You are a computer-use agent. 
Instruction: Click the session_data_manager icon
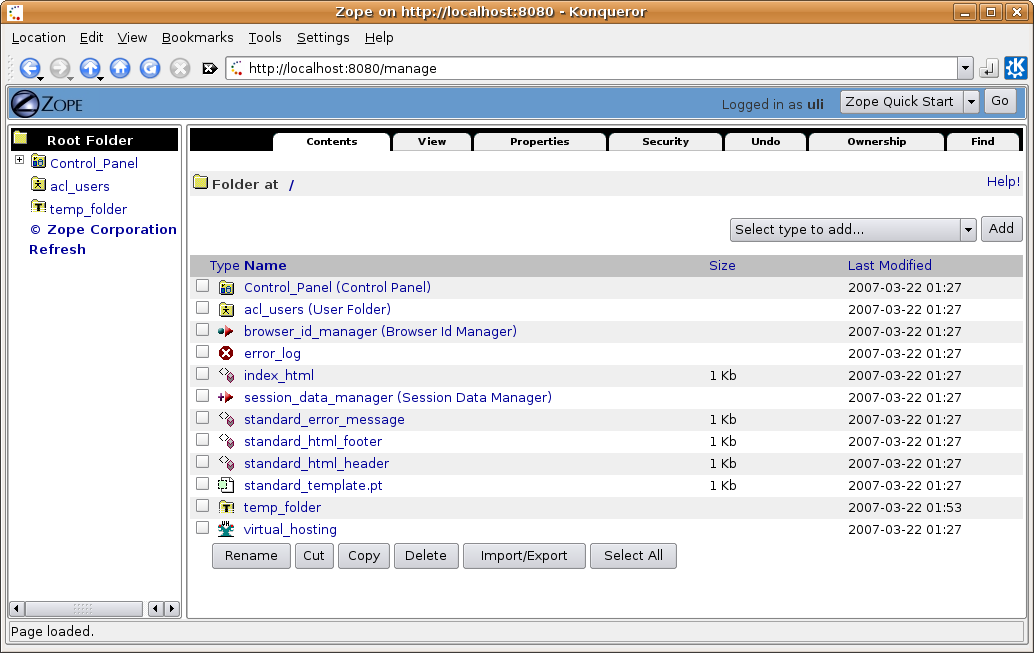(x=226, y=397)
